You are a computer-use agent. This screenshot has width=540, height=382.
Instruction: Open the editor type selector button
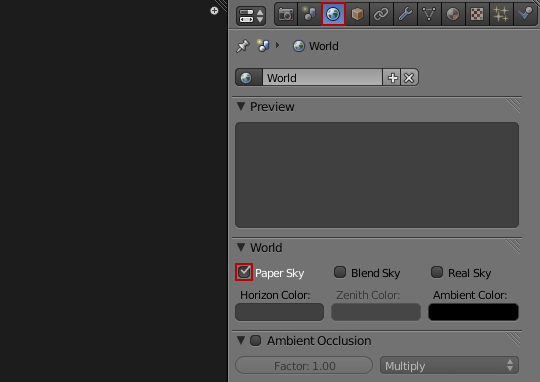click(x=251, y=16)
